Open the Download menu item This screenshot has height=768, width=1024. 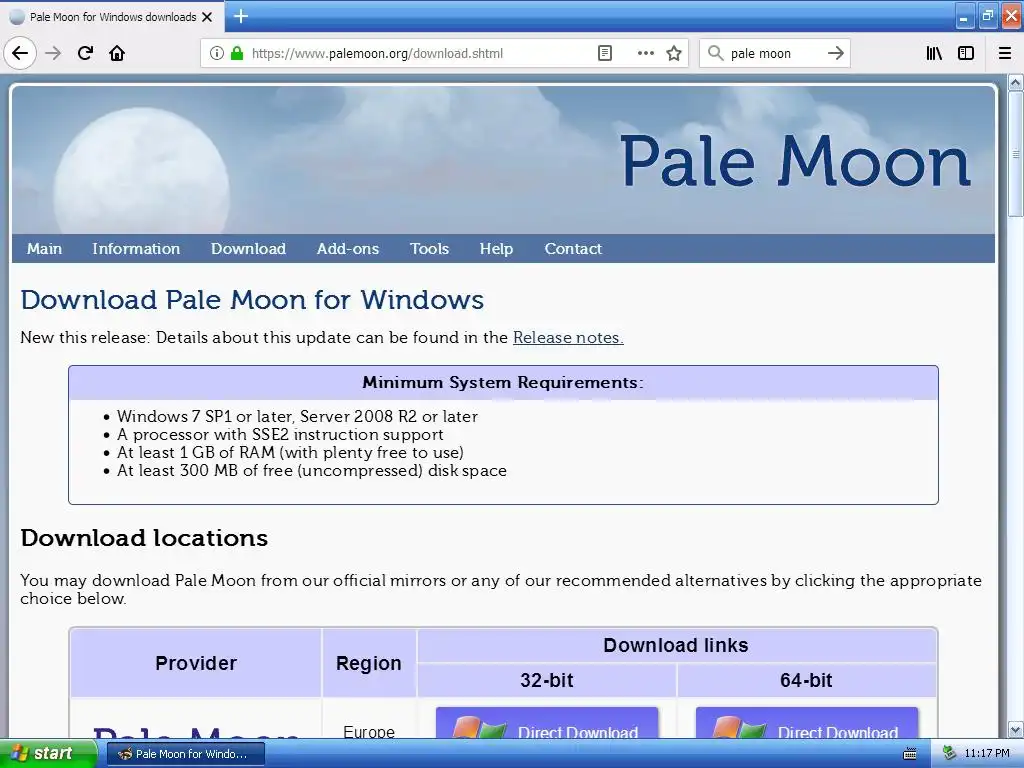click(248, 249)
